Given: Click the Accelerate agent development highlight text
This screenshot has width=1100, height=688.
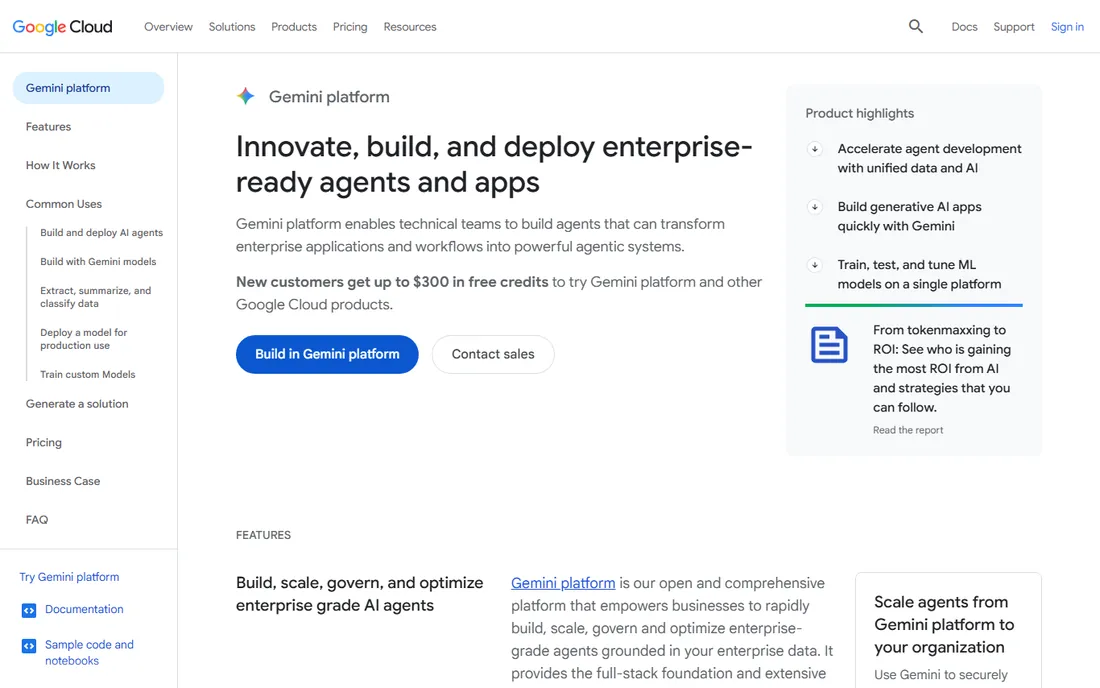Looking at the screenshot, I should click(930, 158).
